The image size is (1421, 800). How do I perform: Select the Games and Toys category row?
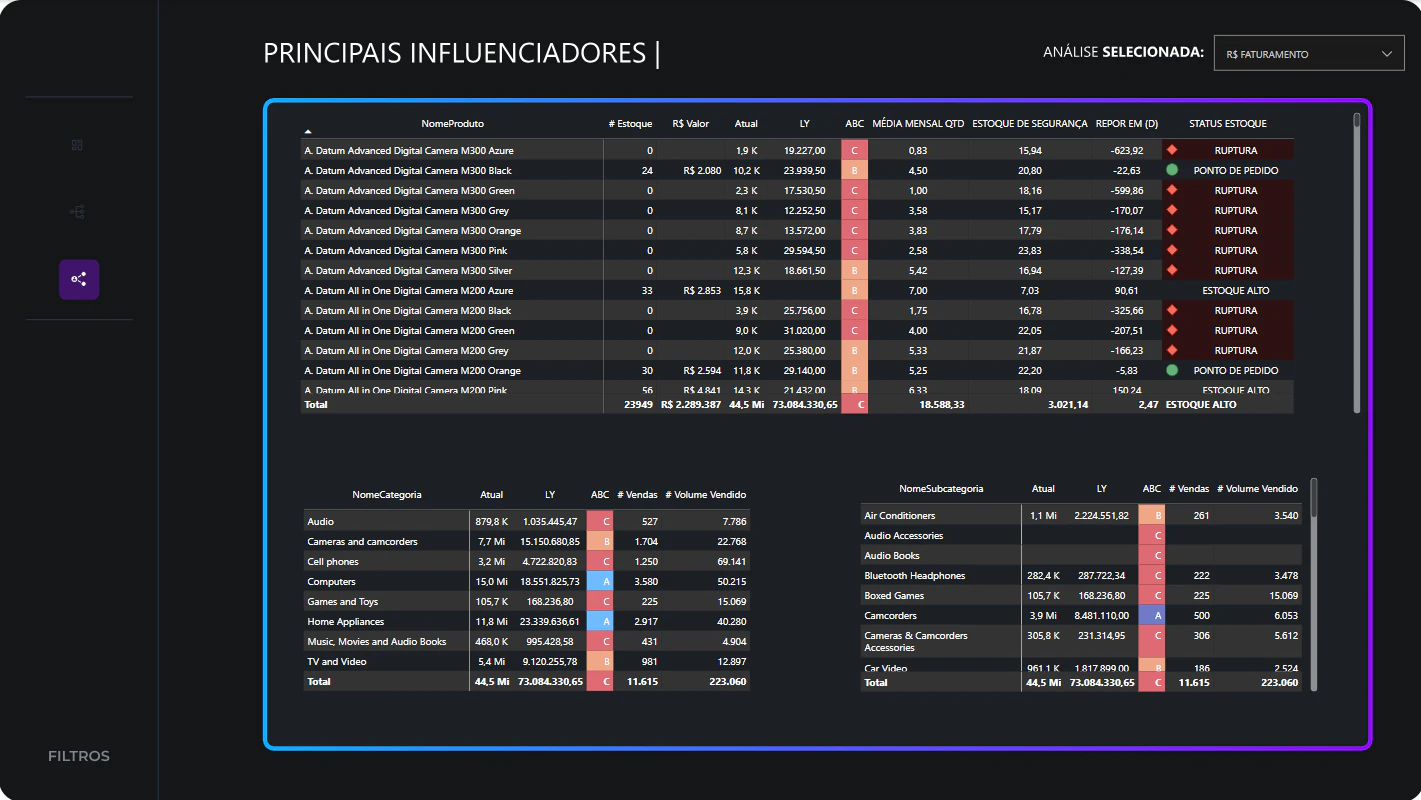526,601
